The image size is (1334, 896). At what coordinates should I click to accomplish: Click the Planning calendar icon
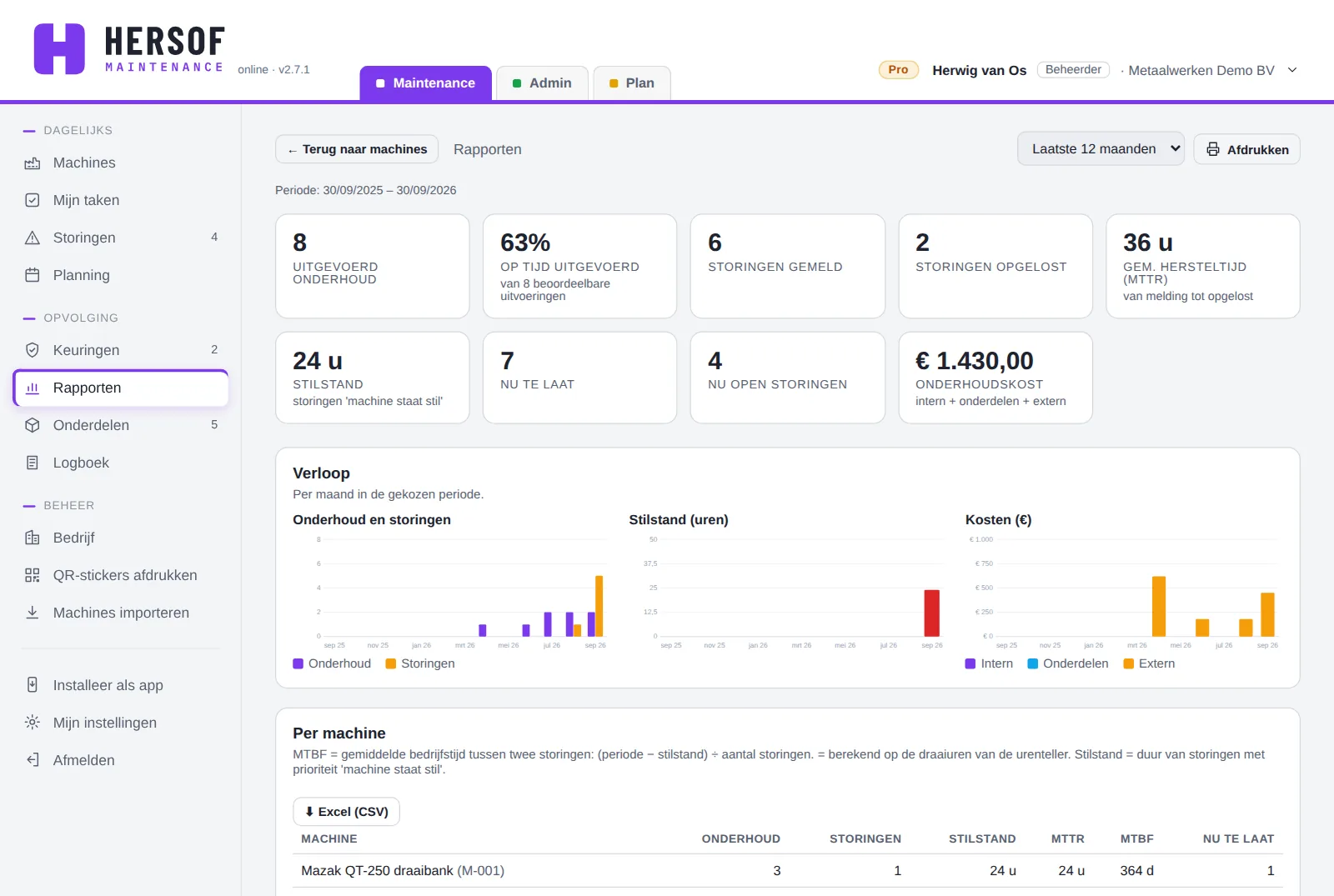pos(33,276)
